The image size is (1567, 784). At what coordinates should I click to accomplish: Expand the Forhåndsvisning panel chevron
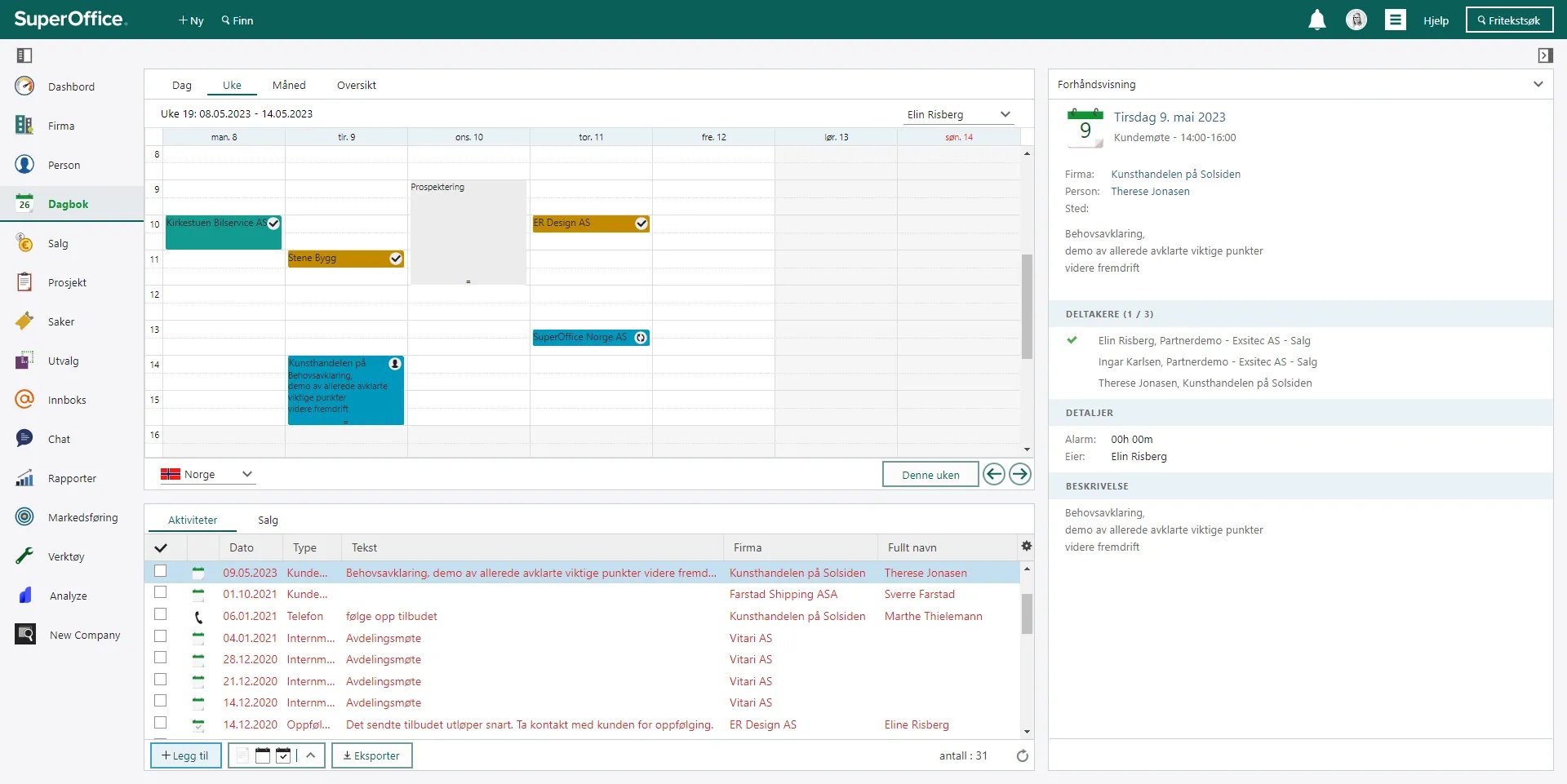1538,84
